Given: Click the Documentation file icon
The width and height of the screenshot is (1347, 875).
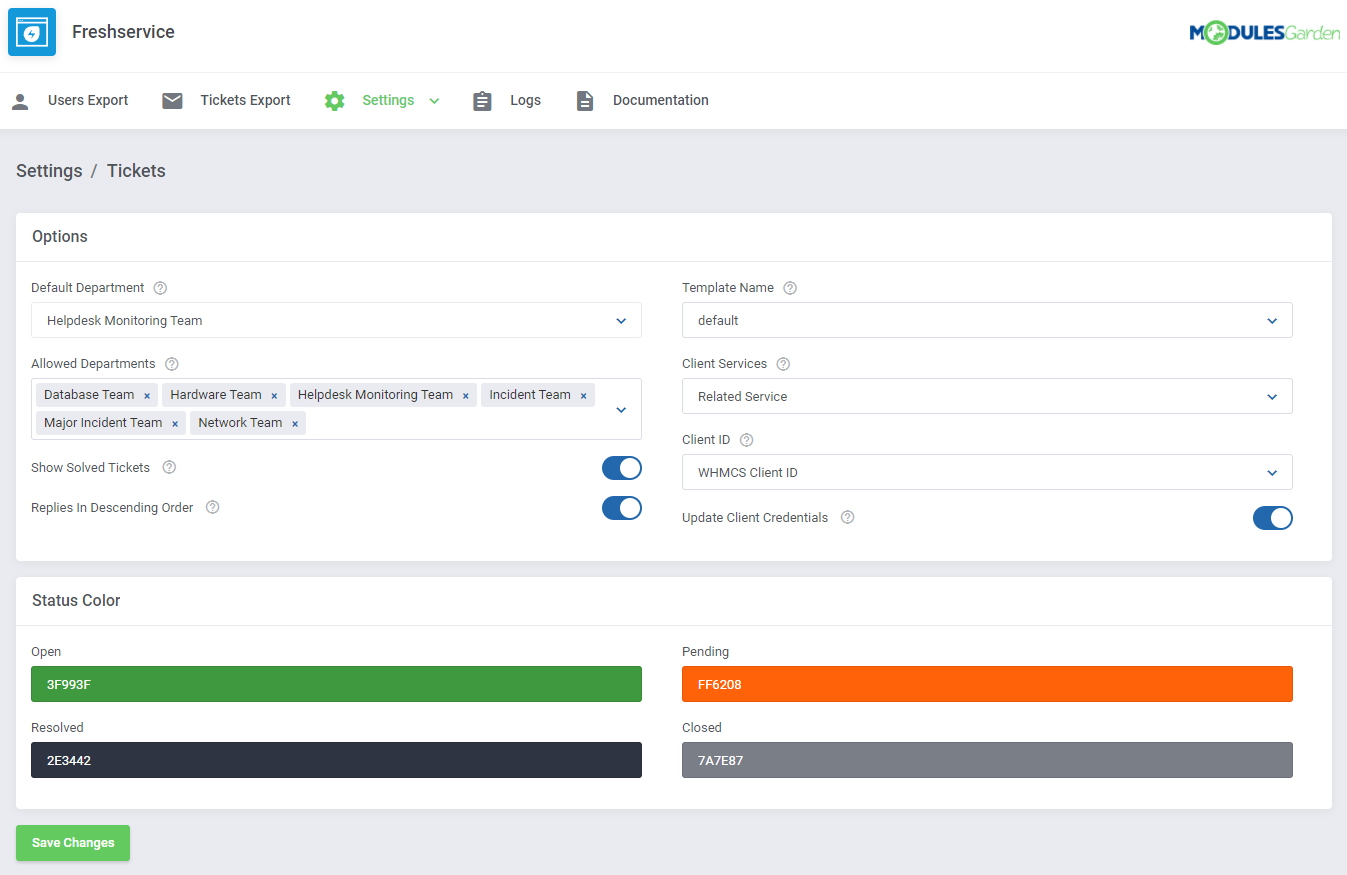Looking at the screenshot, I should (585, 101).
